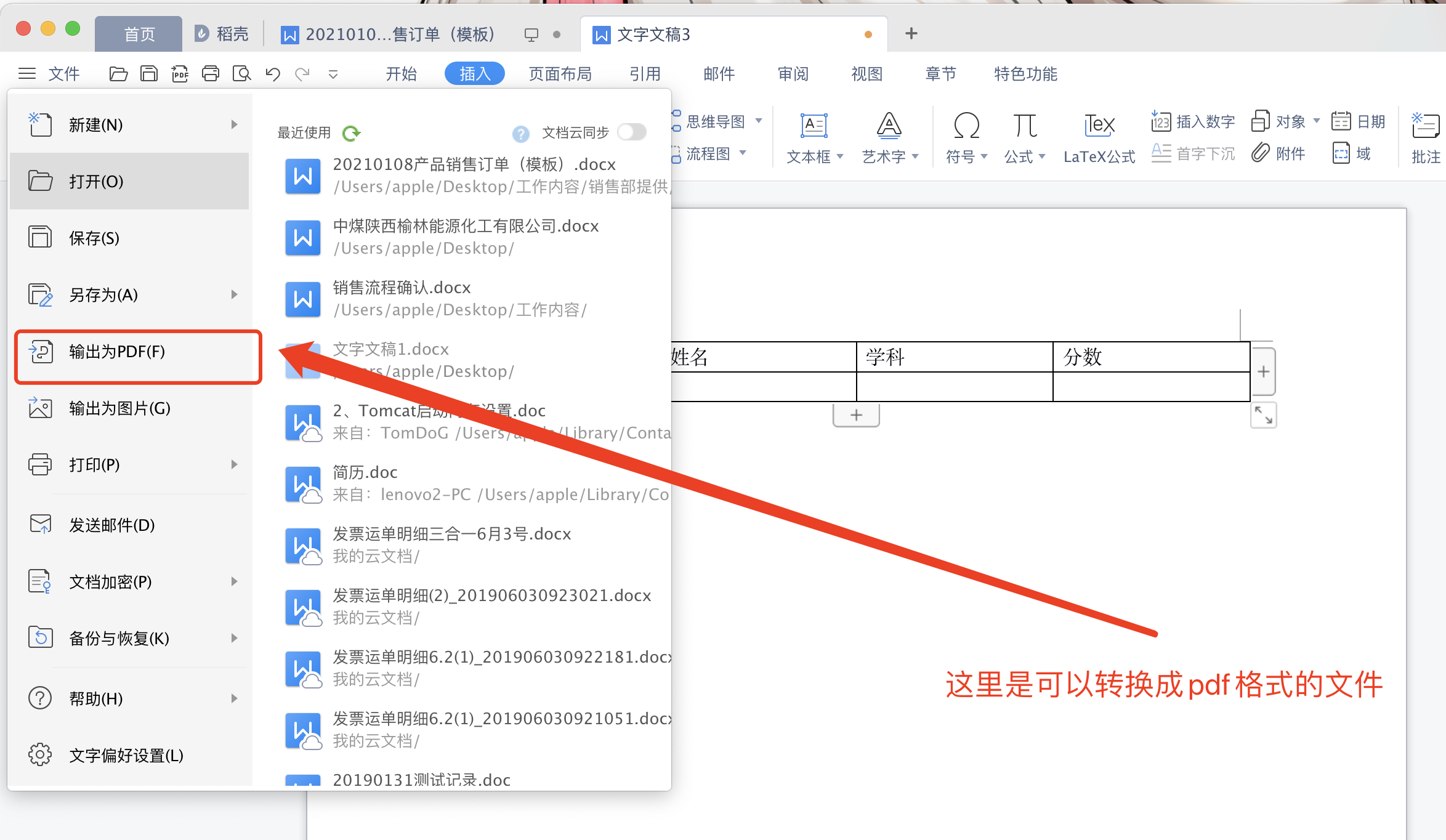Click the attachment paperclip icon

pyautogui.click(x=1261, y=153)
